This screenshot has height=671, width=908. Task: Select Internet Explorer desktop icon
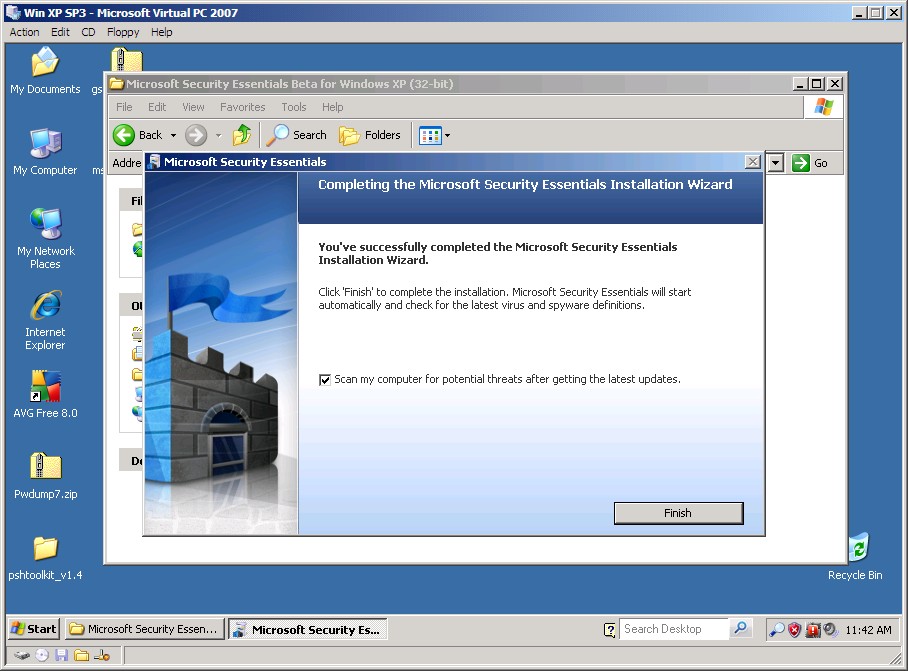click(45, 320)
